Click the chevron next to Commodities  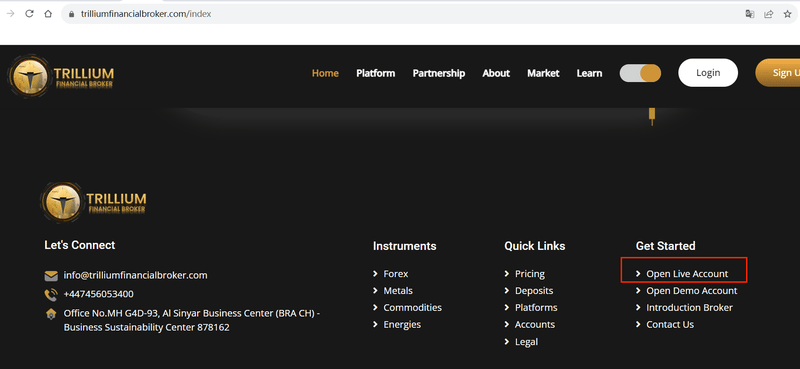[x=376, y=308]
